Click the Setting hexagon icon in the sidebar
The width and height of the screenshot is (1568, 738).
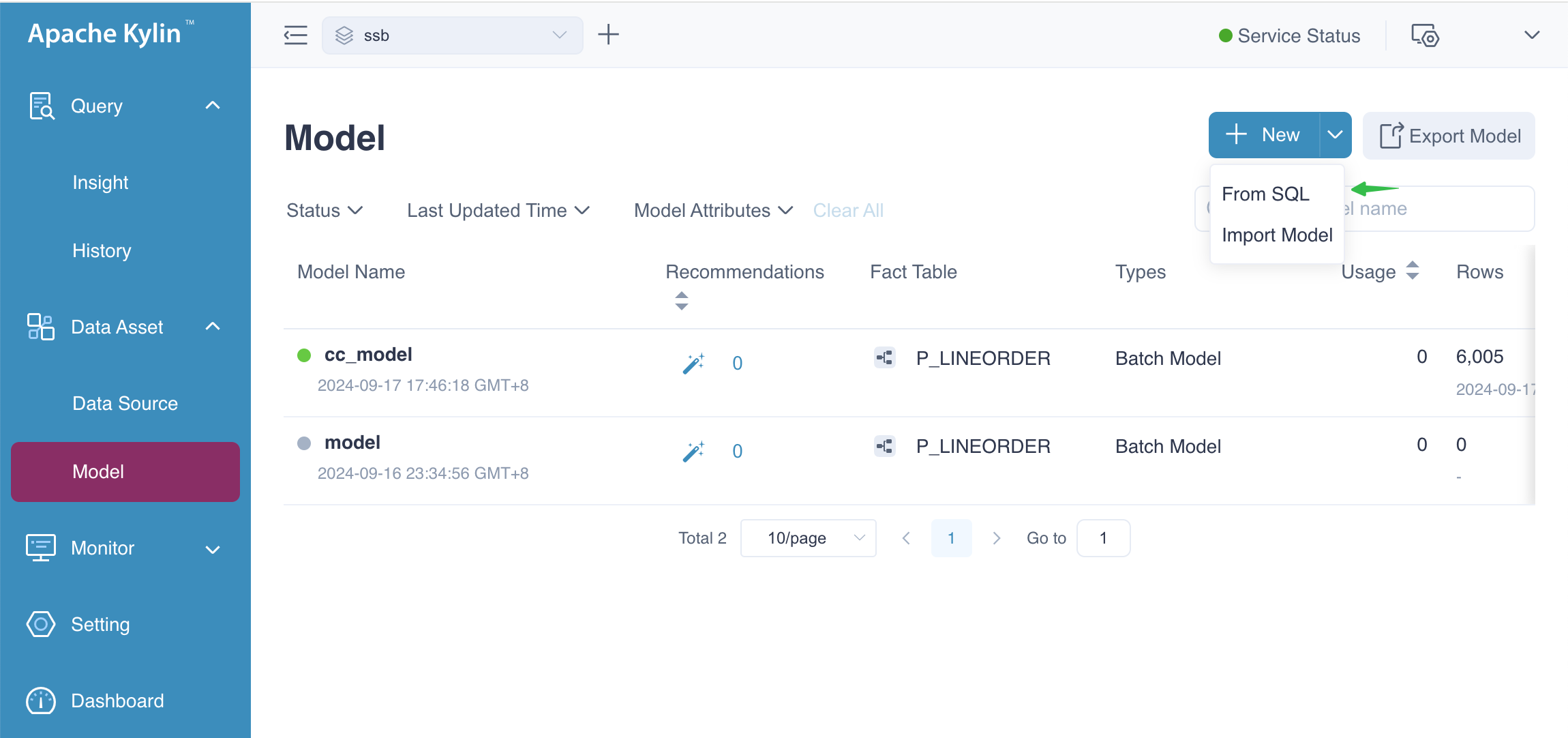click(41, 624)
